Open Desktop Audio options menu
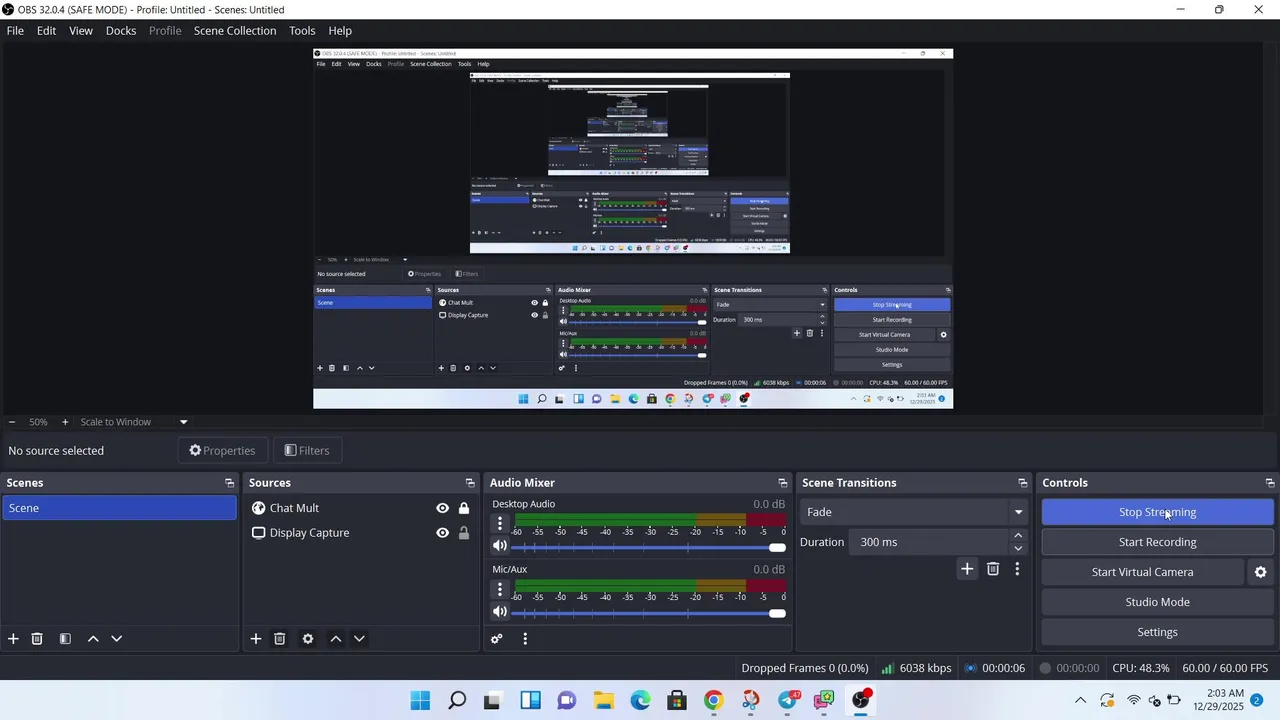Screen dimensions: 1280x720 point(500,523)
